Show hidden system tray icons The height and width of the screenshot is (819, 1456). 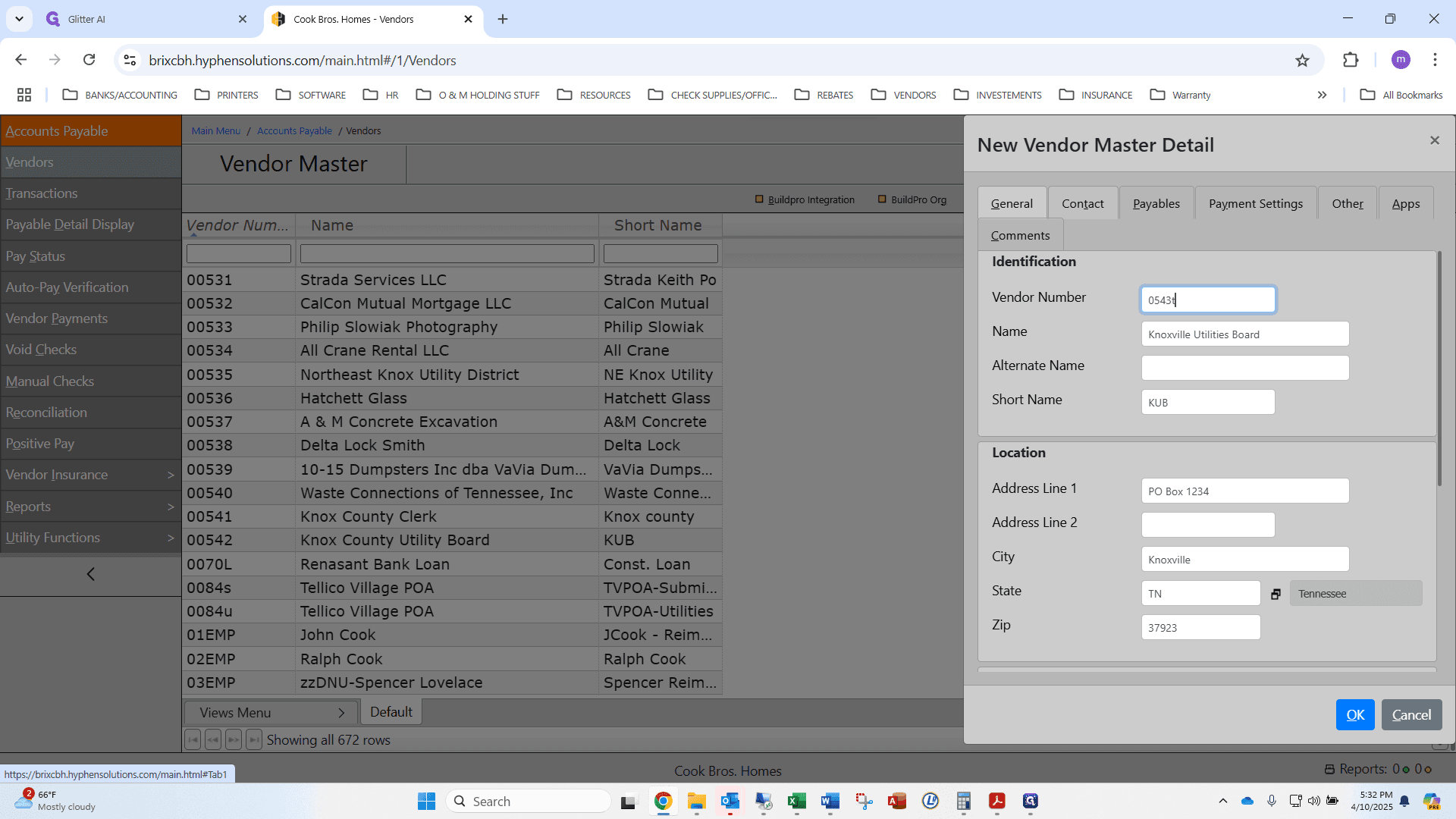[x=1222, y=801]
